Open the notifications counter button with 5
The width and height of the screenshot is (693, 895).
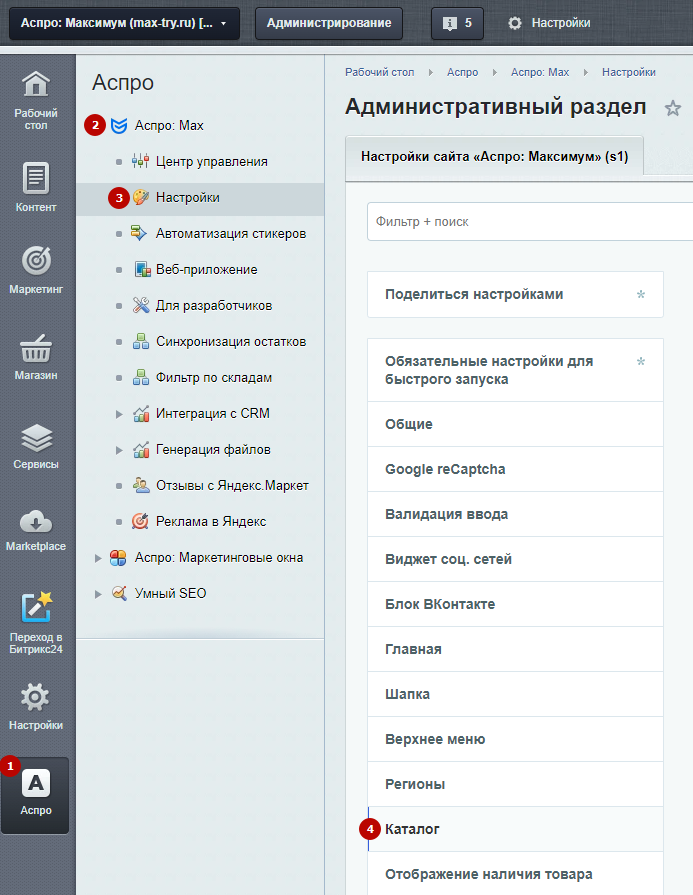tap(457, 23)
